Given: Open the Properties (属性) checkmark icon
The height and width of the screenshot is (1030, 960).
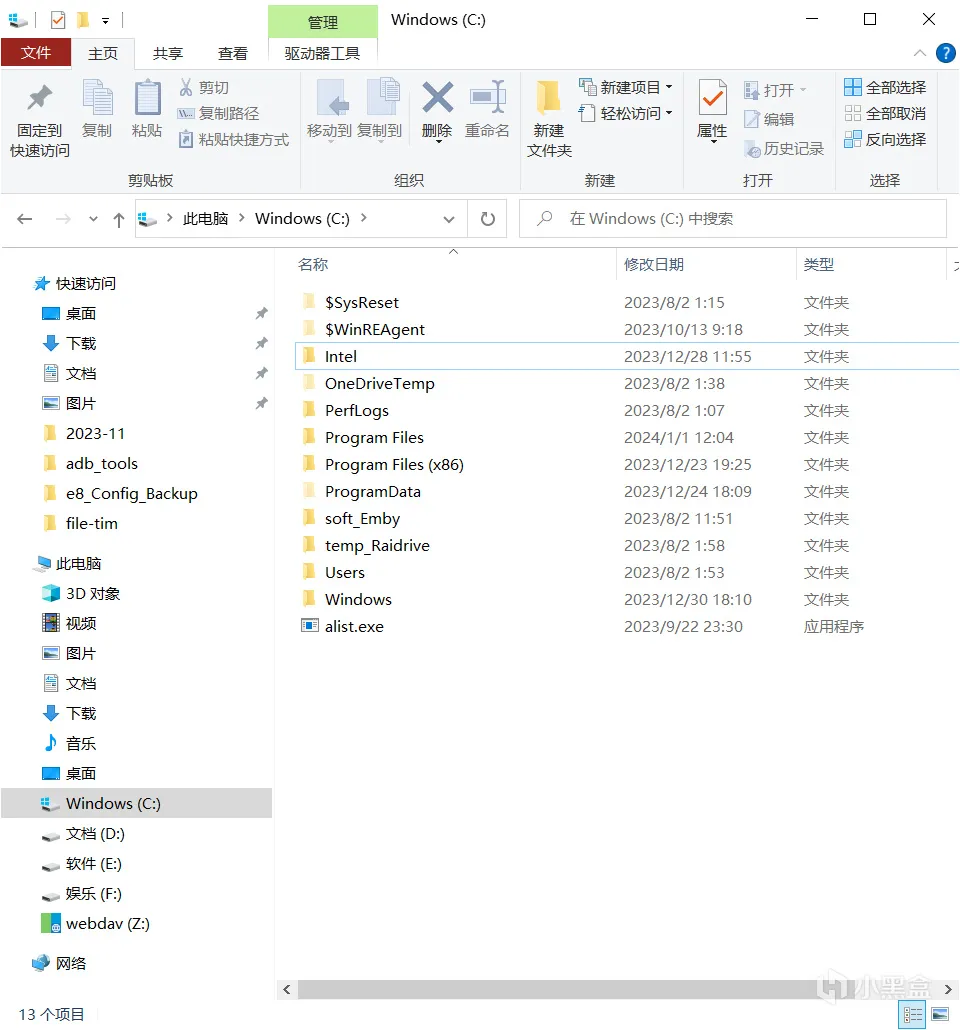Looking at the screenshot, I should 712,99.
